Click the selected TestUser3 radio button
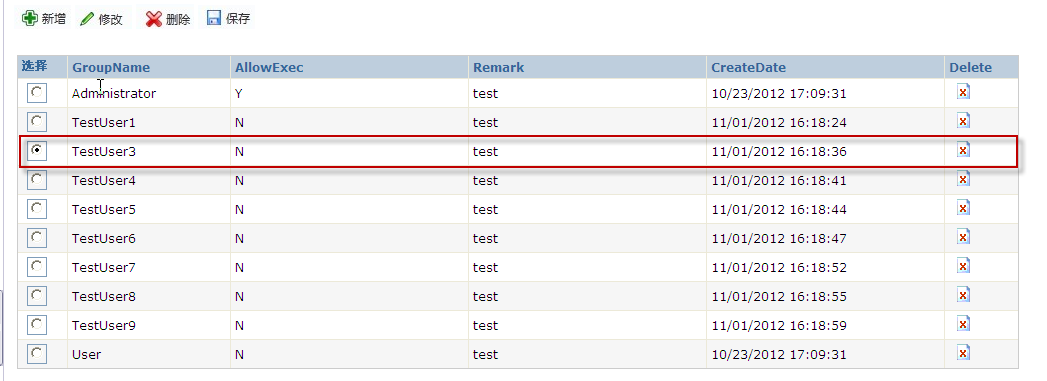The width and height of the screenshot is (1047, 381). pos(37,151)
